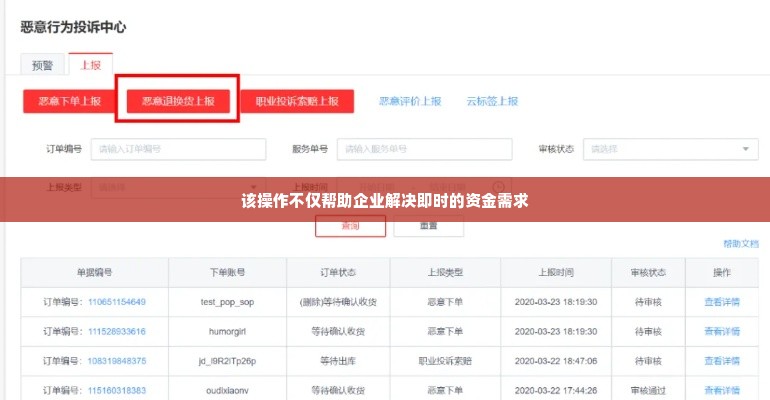Open order number 110651154649
Viewport: 770px width, 400px height.
pyautogui.click(x=117, y=302)
